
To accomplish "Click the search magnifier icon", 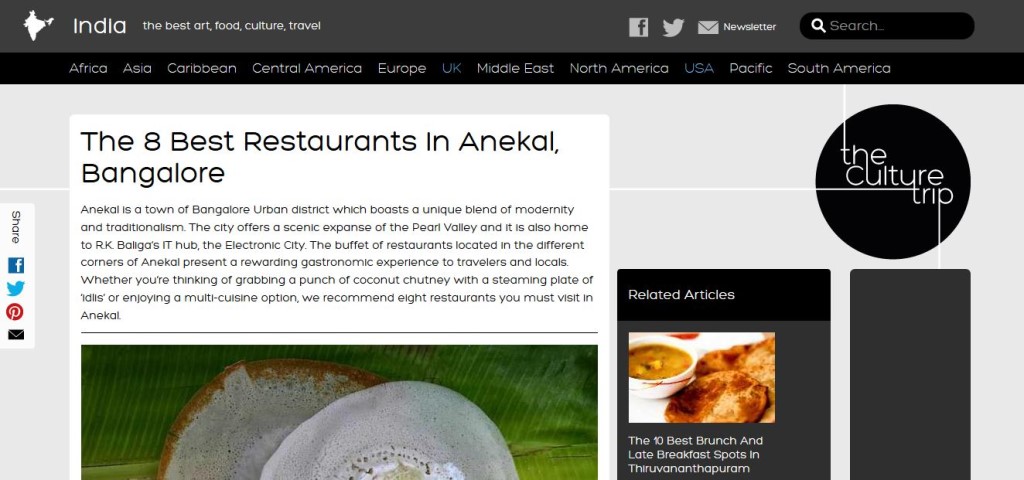I will [x=818, y=25].
